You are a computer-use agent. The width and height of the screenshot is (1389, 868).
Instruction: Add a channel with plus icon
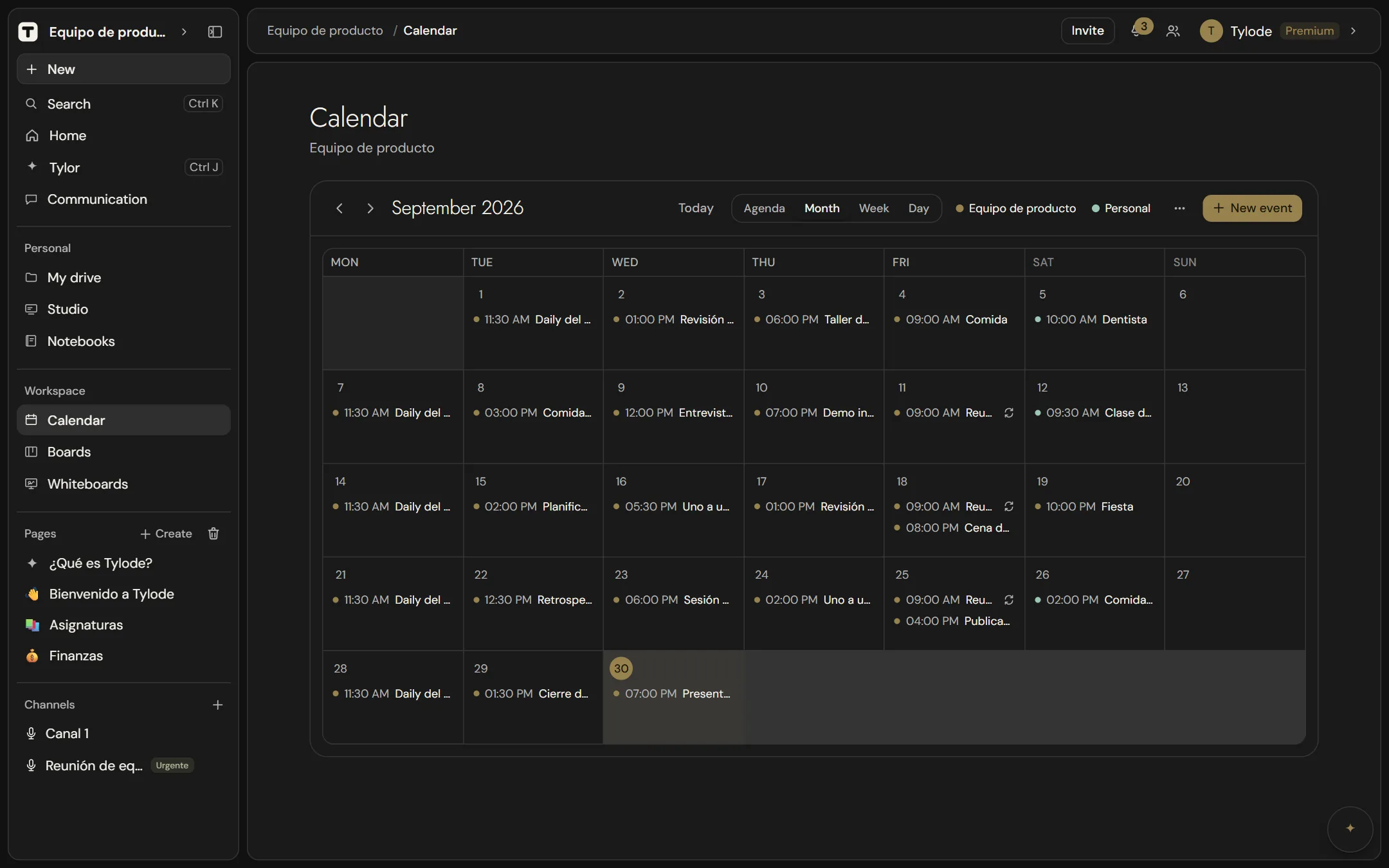tap(218, 705)
